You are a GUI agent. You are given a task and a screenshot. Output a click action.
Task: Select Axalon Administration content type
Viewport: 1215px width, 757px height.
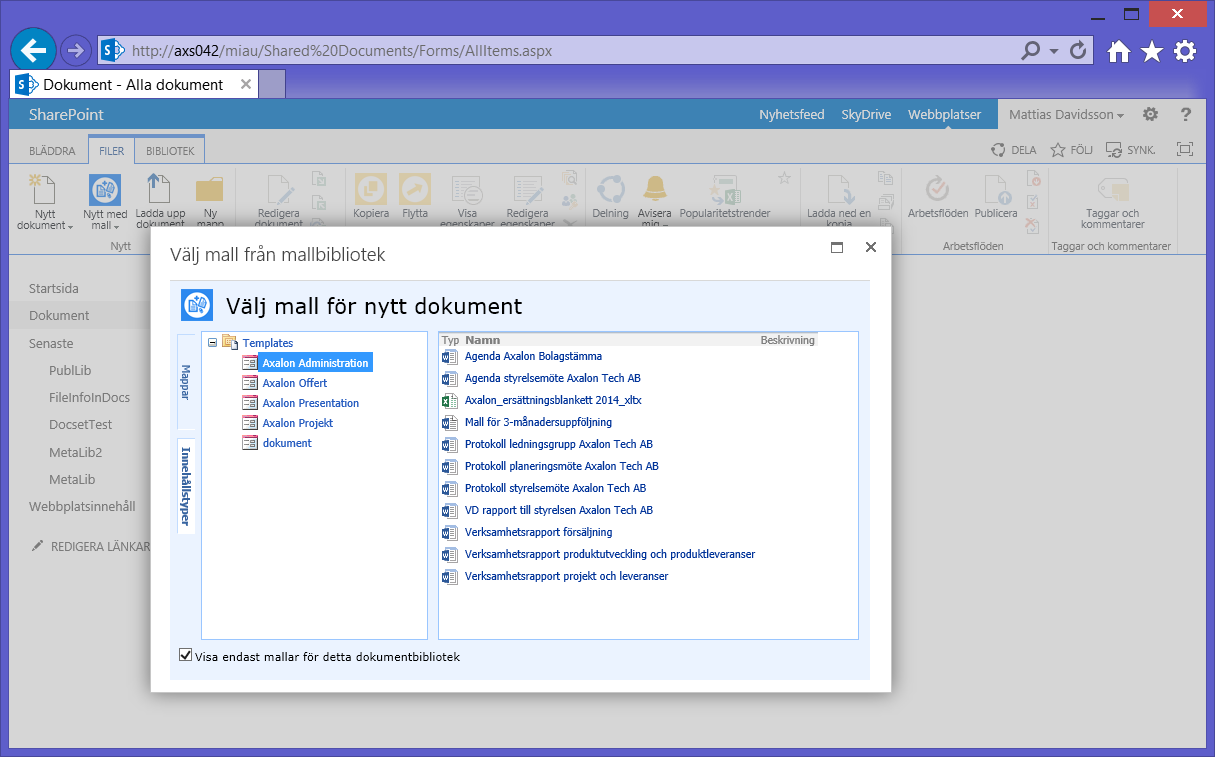click(x=315, y=363)
